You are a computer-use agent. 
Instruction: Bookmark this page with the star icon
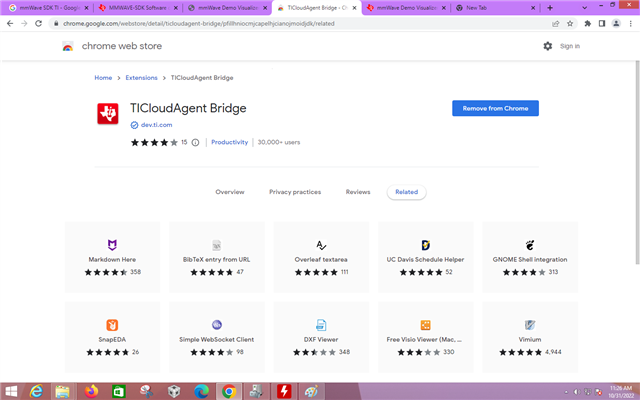tap(570, 24)
